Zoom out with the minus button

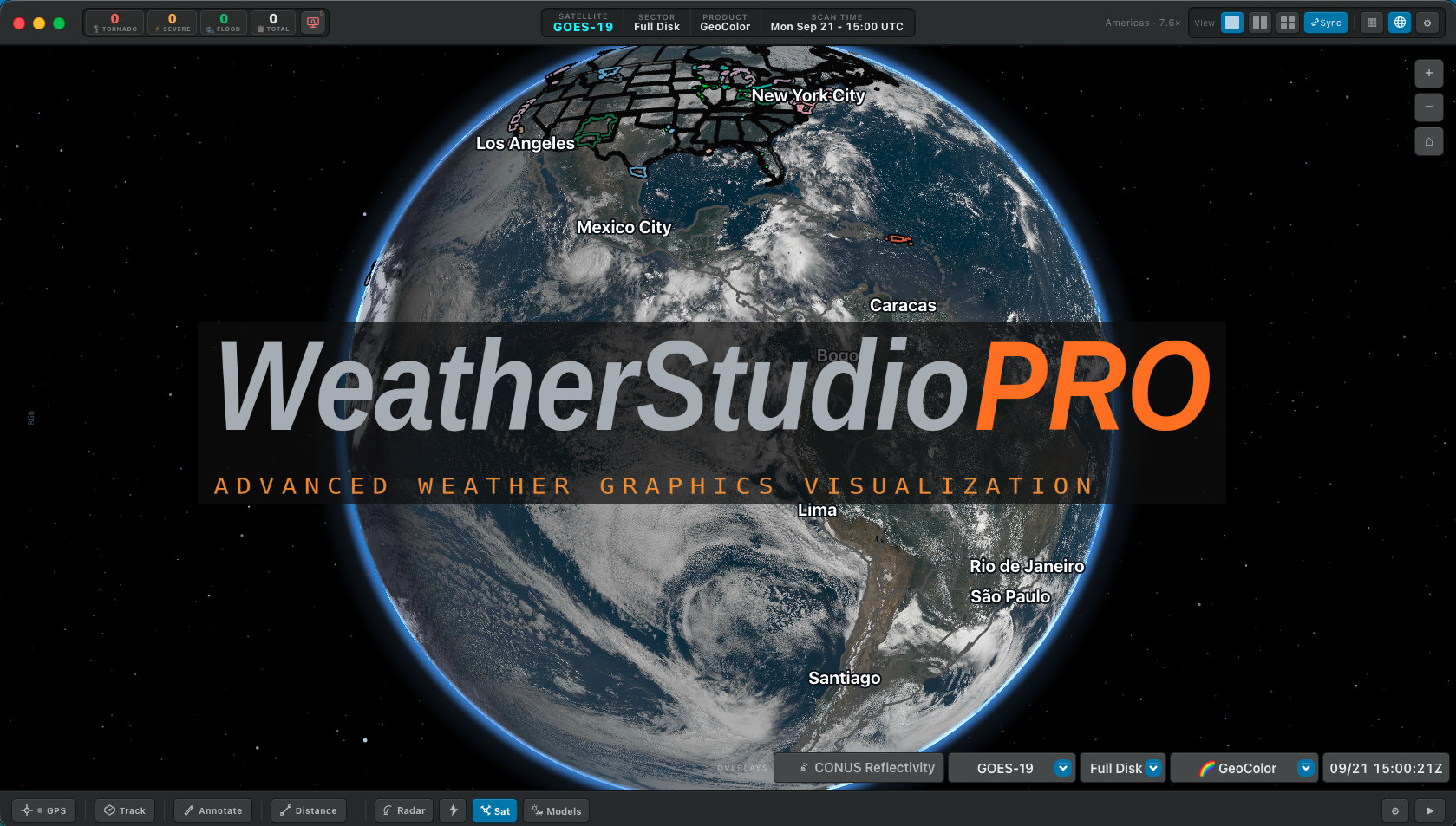pyautogui.click(x=1429, y=107)
